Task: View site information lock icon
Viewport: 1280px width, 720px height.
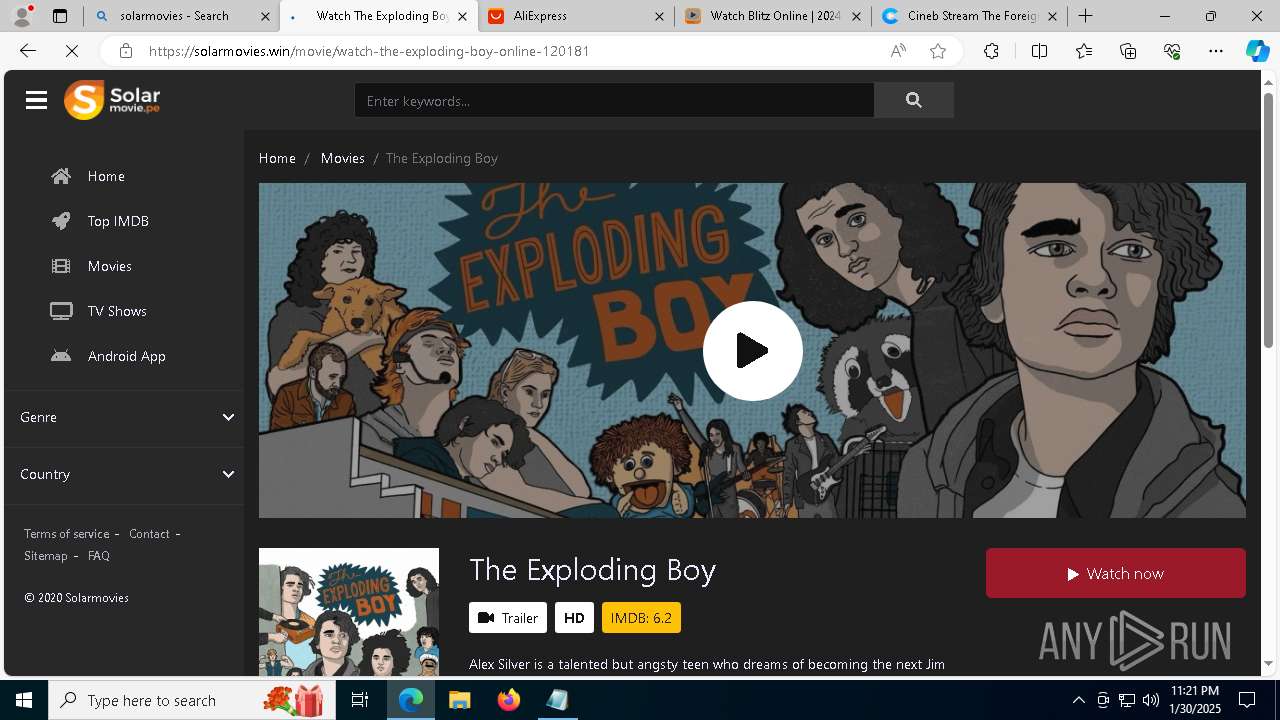Action: click(125, 51)
